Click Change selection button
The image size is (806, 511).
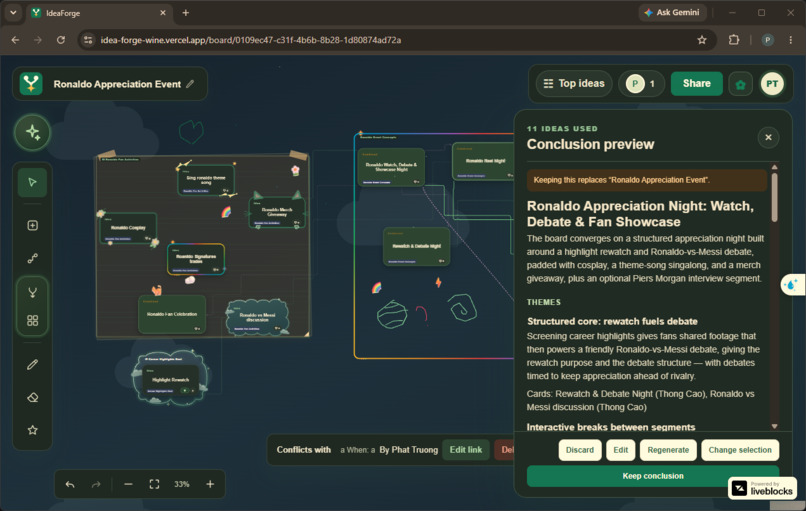click(740, 450)
